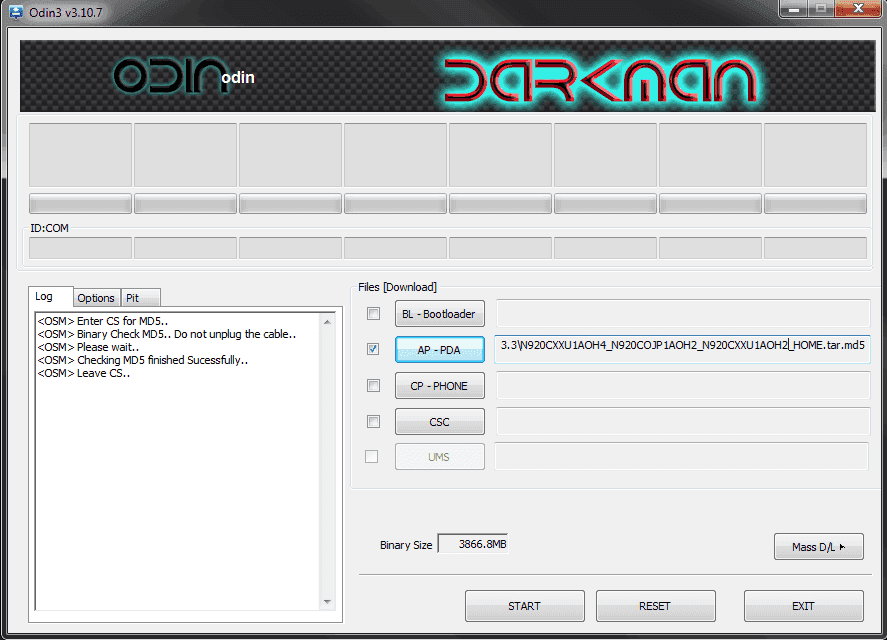
Task: Click log line 'Please wait..'
Action: [x=88, y=347]
